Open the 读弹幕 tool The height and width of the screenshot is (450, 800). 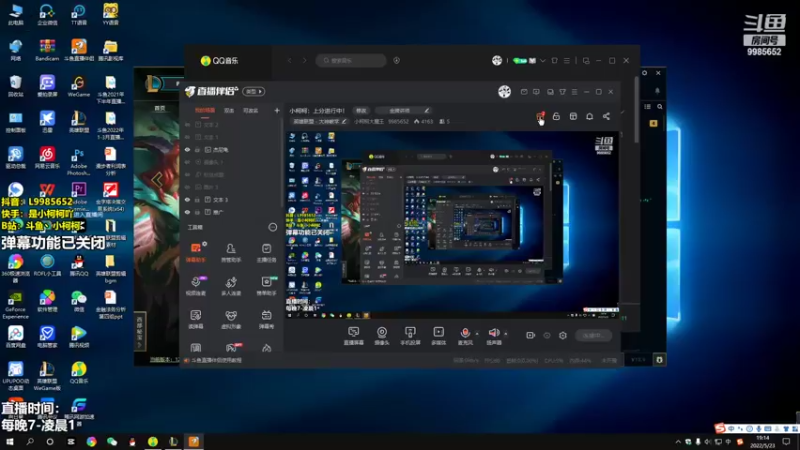[x=195, y=319]
